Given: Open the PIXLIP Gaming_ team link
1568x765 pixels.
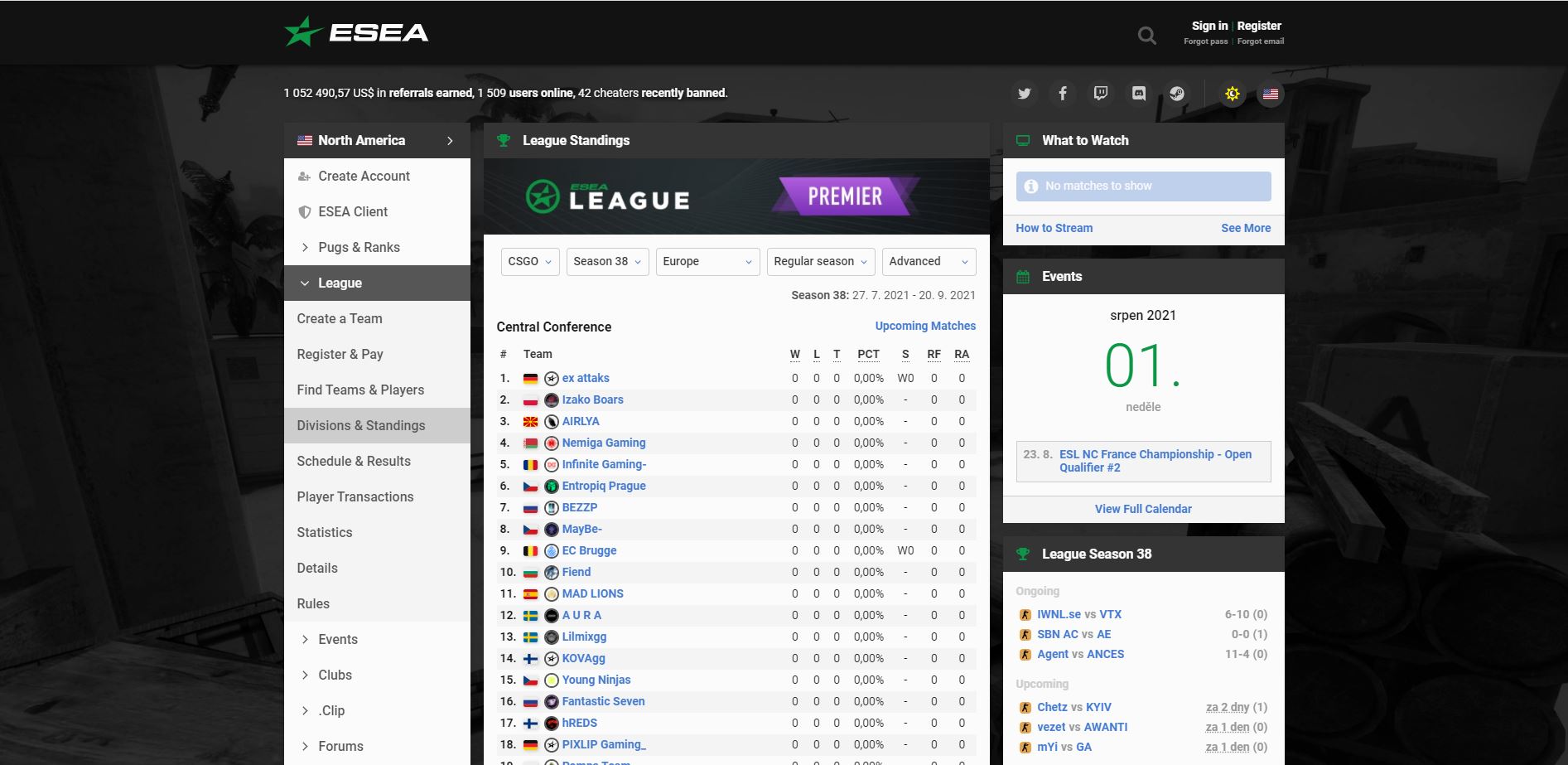Looking at the screenshot, I should coord(604,745).
